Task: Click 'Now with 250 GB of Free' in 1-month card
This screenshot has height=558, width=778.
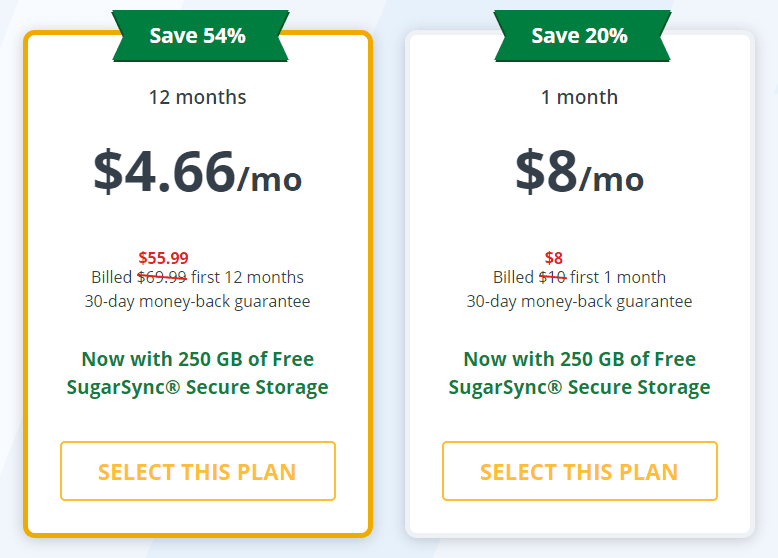Action: [580, 359]
